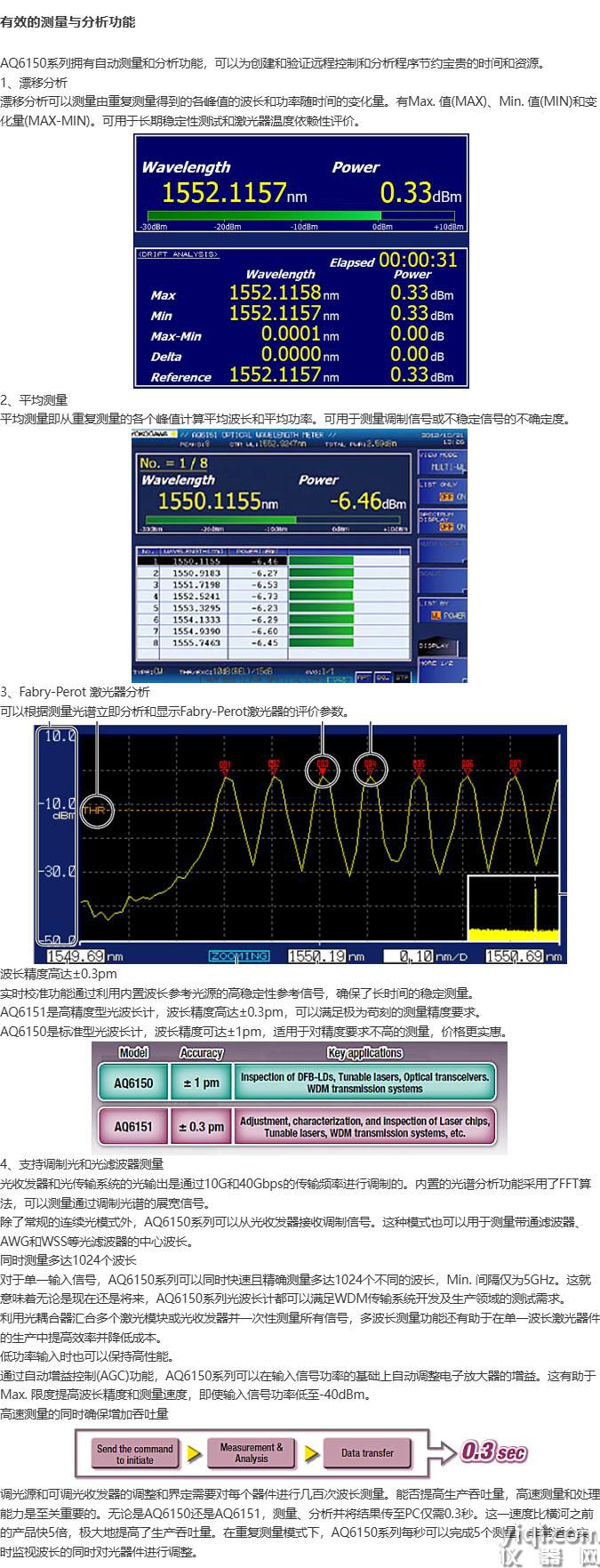Toggle the SPECTRUM DISPLAY OFF/ON soft key

click(443, 521)
